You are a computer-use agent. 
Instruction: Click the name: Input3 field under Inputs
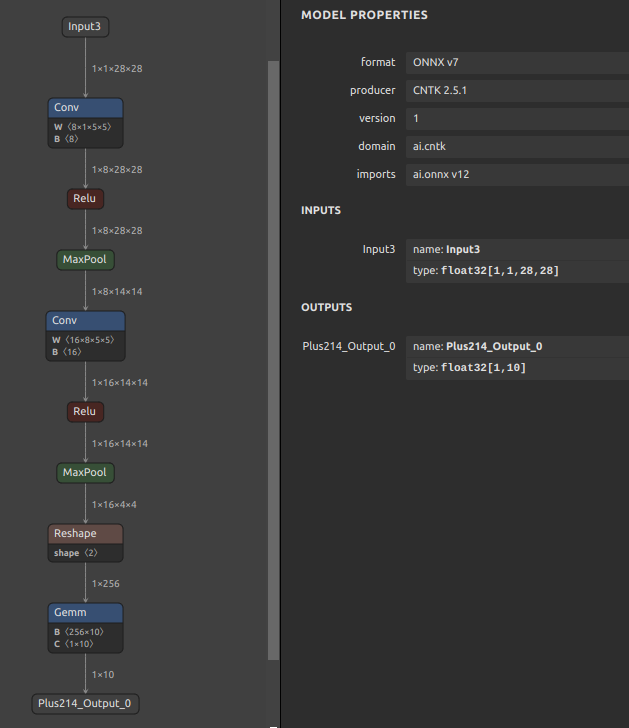pos(516,249)
